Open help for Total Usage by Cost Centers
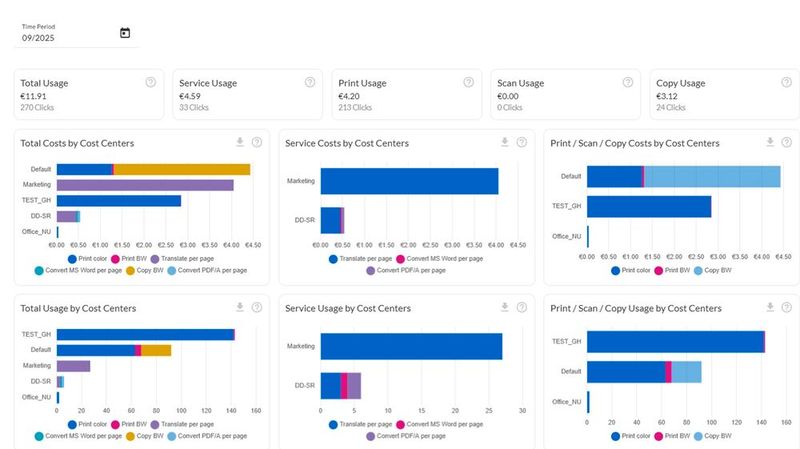The width and height of the screenshot is (800, 449). pyautogui.click(x=257, y=307)
